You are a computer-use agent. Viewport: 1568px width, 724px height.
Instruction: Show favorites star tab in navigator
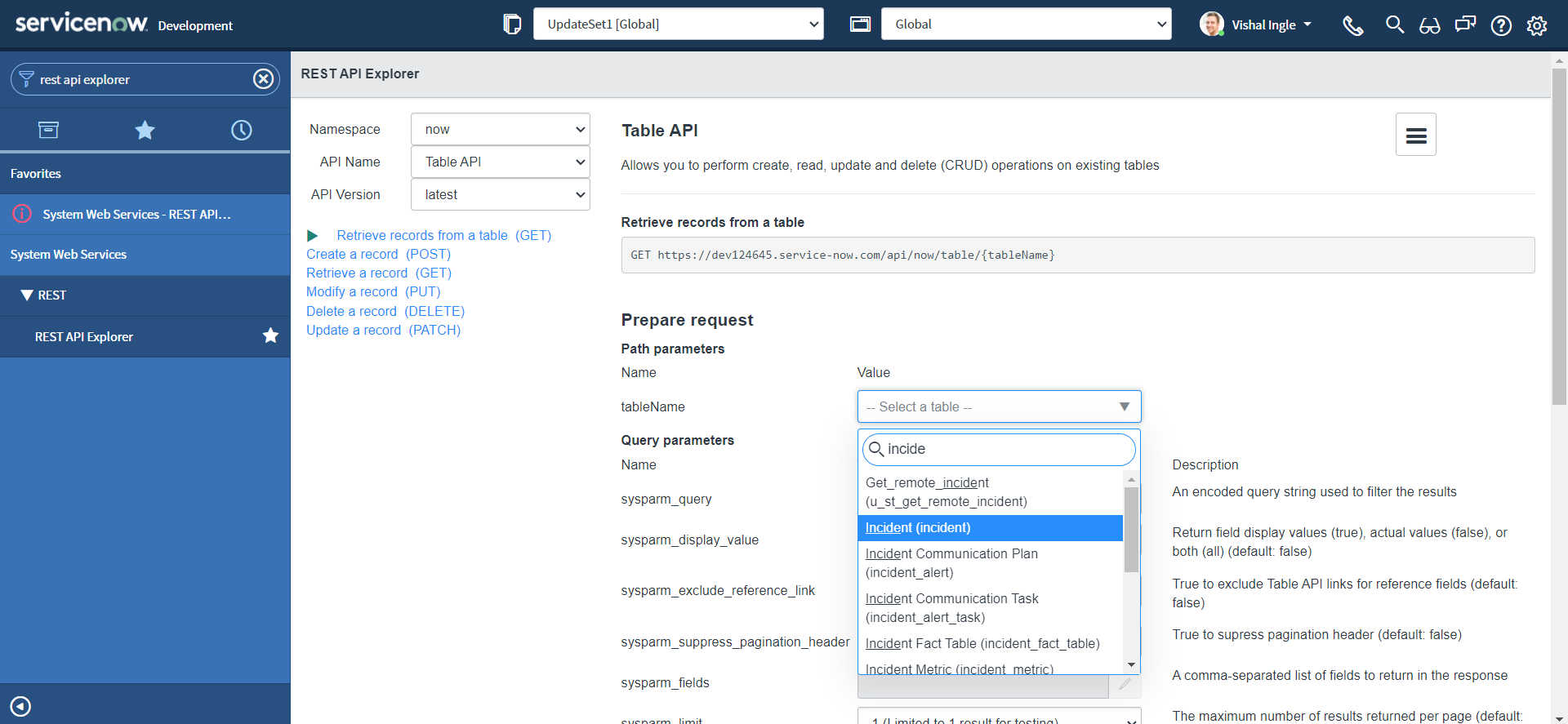tap(145, 130)
